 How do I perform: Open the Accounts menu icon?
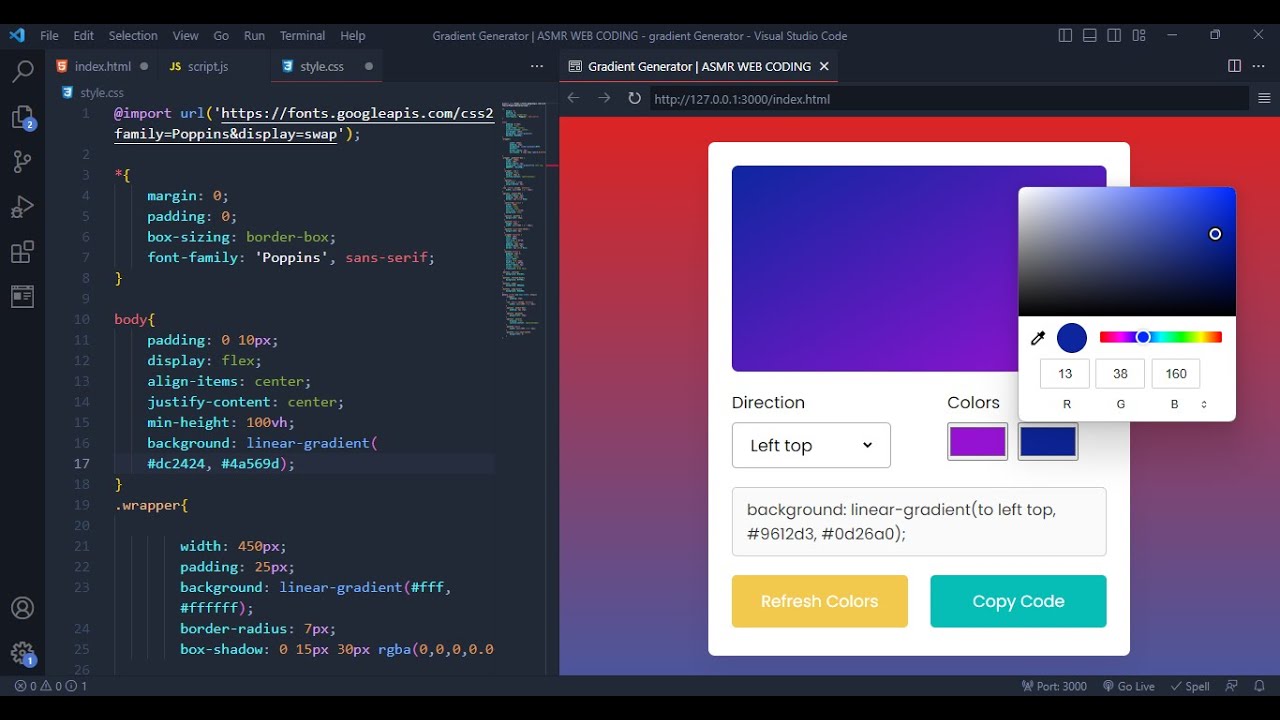[22, 608]
